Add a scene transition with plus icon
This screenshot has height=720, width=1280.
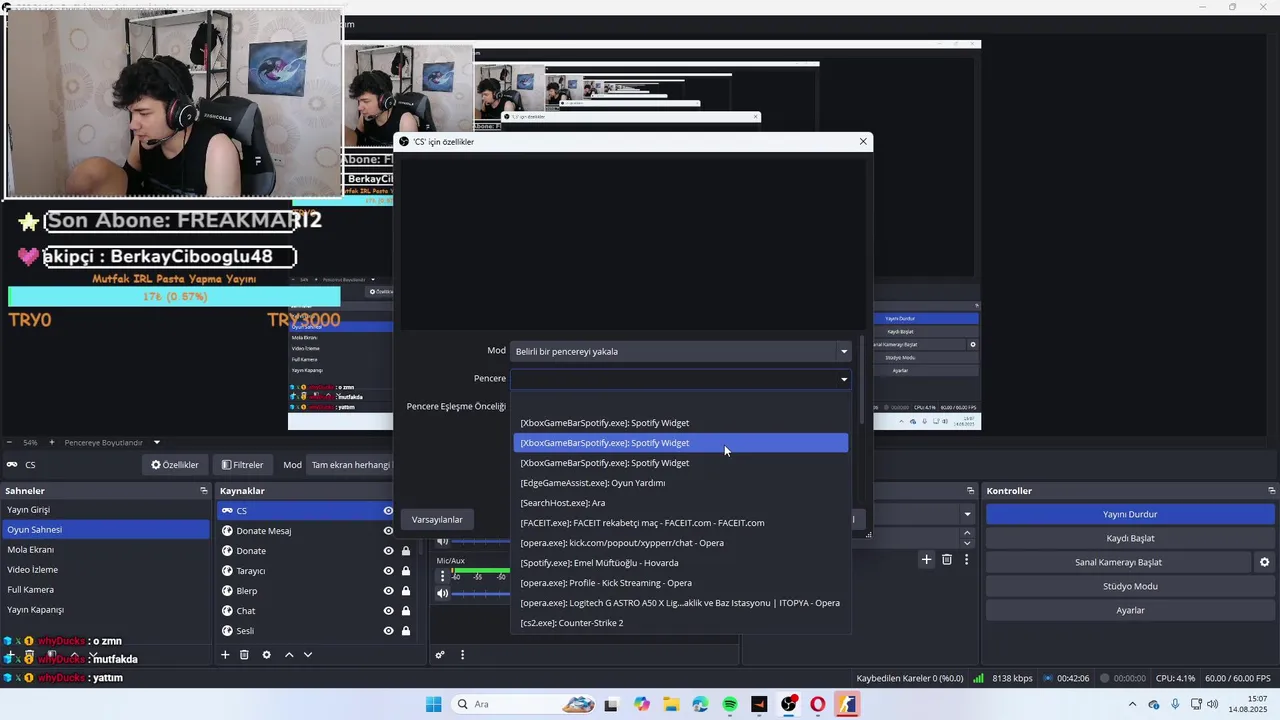pos(927,560)
